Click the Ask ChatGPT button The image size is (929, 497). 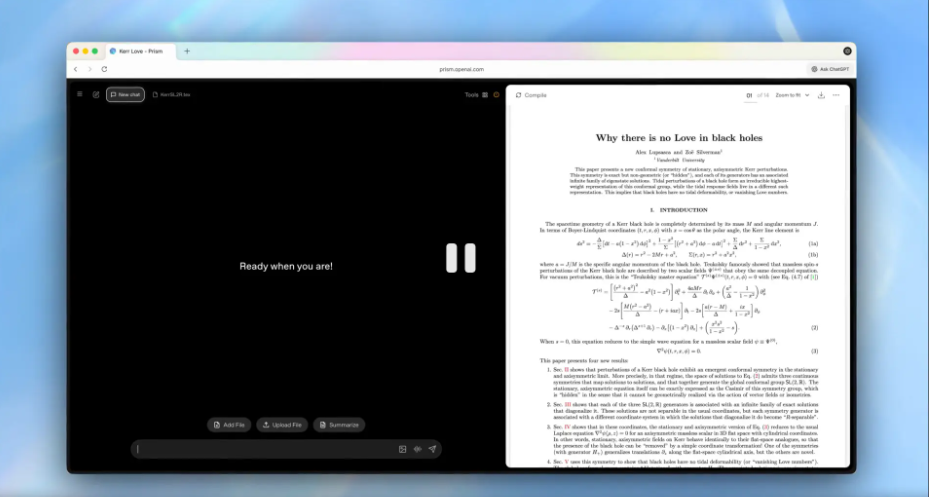[x=831, y=69]
